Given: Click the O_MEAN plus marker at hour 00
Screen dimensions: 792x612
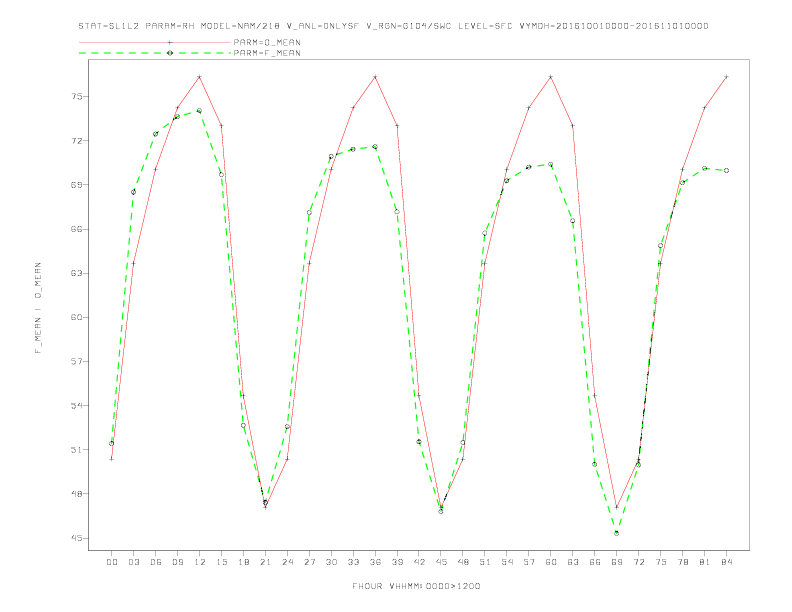Looking at the screenshot, I should pyautogui.click(x=112, y=459).
